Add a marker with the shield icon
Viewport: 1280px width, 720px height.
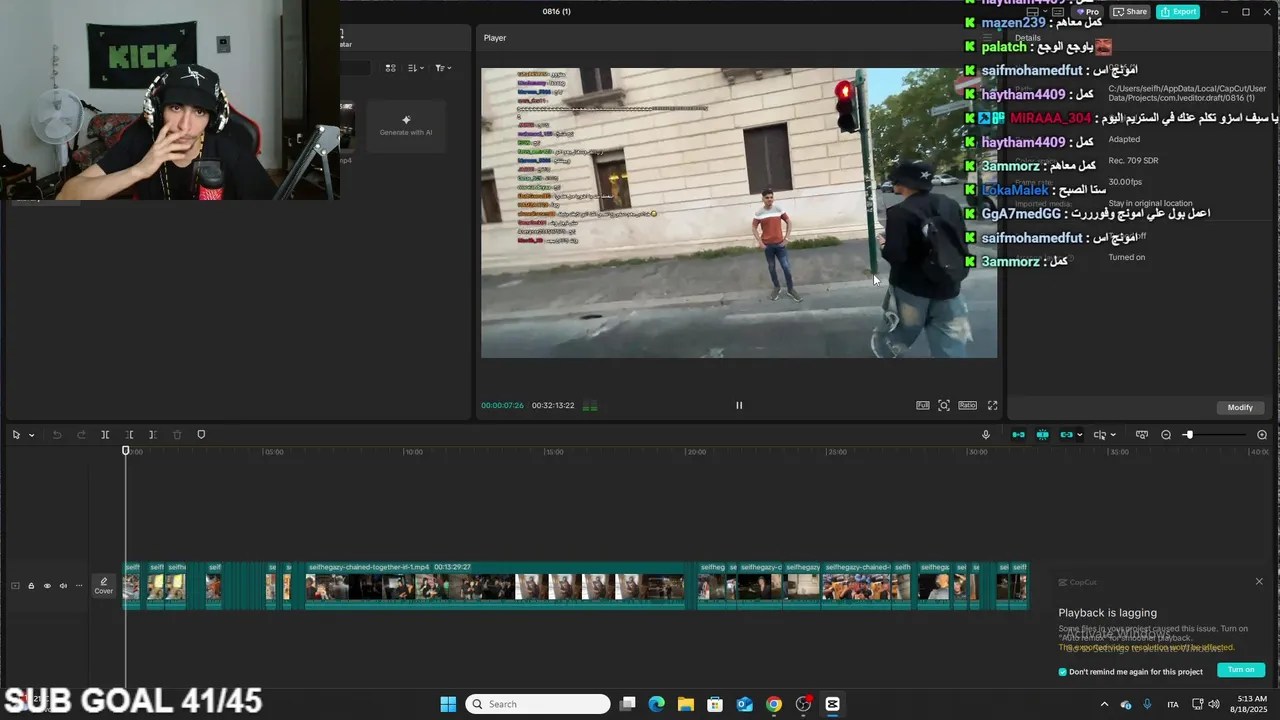click(201, 435)
